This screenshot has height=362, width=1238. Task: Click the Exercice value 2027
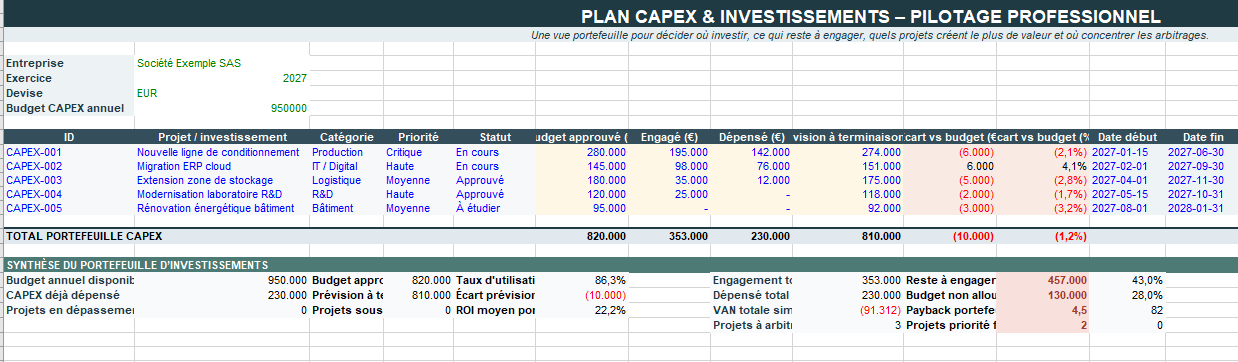click(221, 78)
